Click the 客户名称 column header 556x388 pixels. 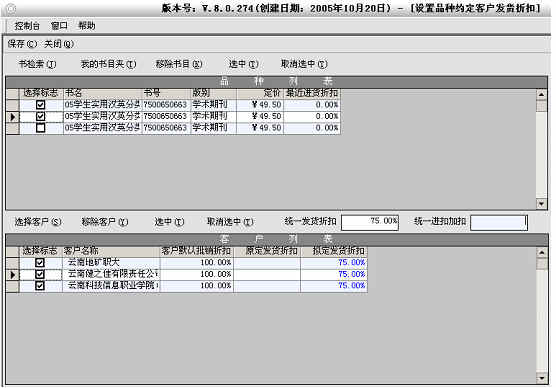tap(111, 251)
